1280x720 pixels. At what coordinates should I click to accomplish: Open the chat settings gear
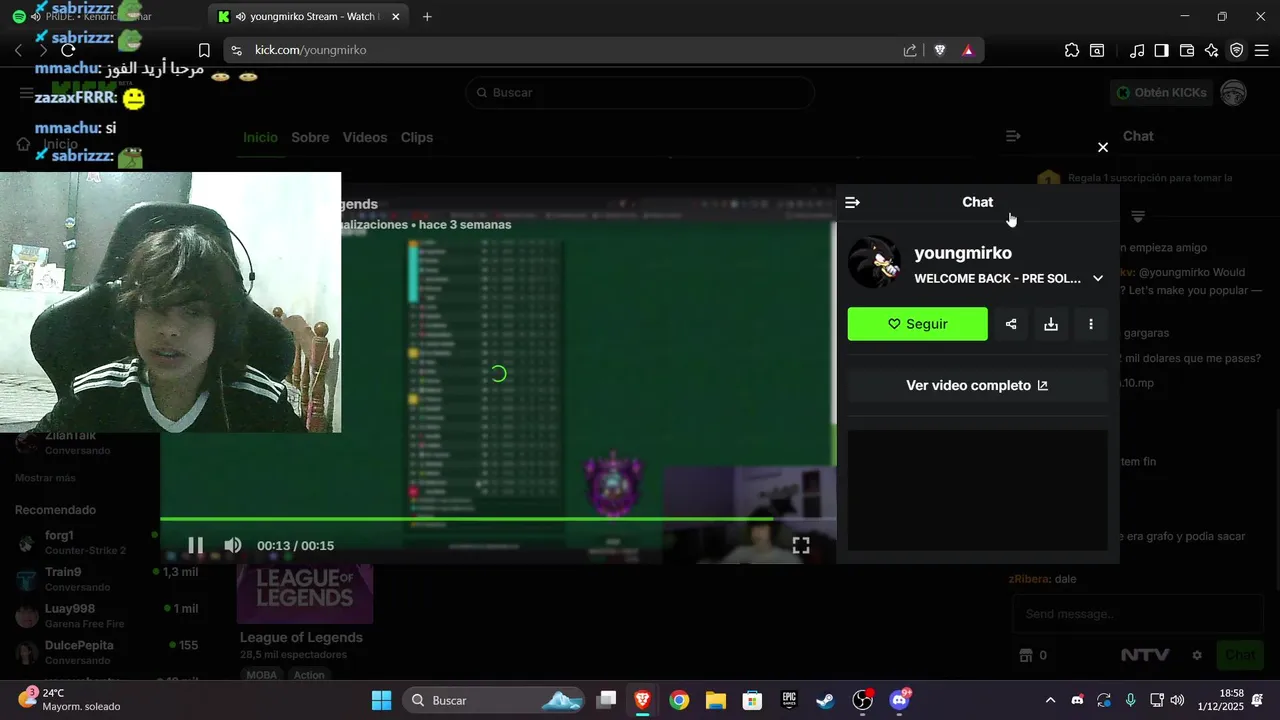tap(1197, 655)
